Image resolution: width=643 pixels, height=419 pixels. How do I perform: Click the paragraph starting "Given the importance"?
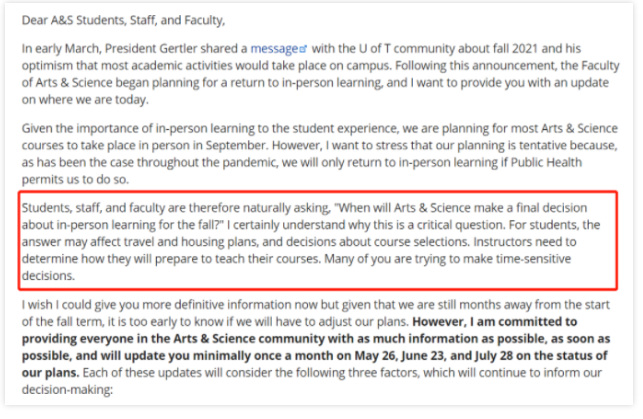[320, 154]
